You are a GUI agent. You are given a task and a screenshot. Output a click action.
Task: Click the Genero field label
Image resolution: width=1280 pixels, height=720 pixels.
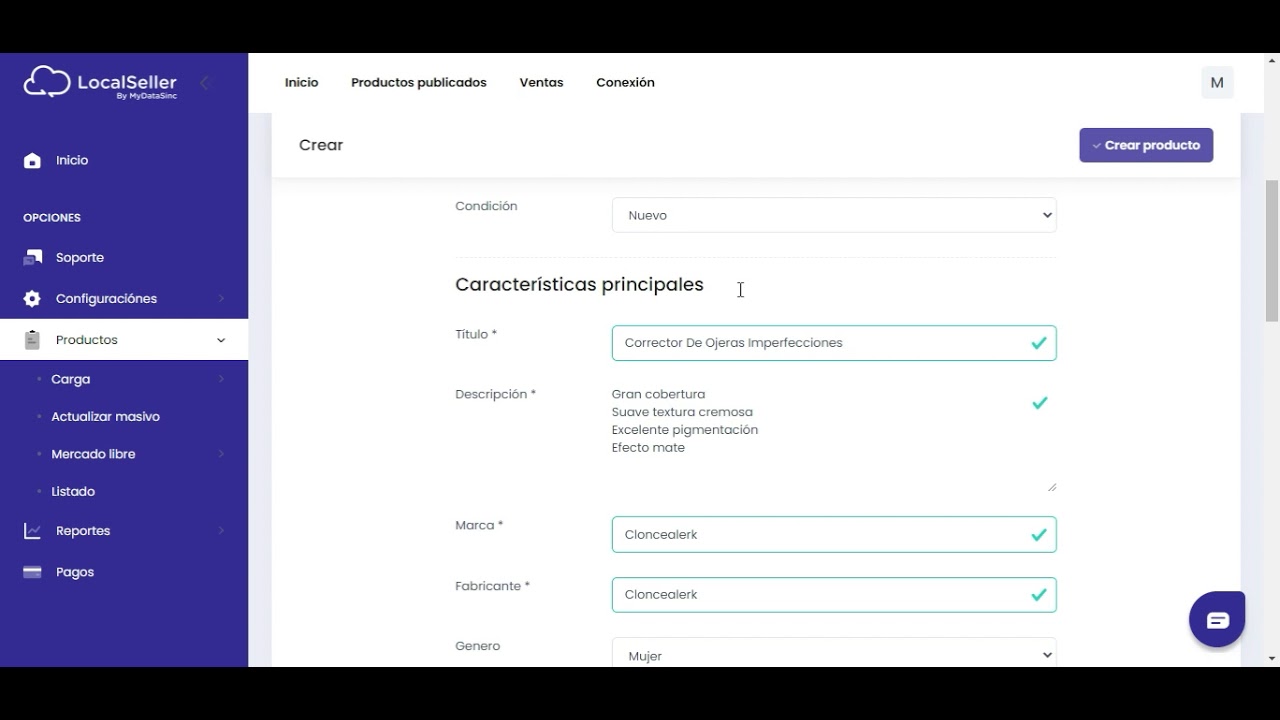477,646
